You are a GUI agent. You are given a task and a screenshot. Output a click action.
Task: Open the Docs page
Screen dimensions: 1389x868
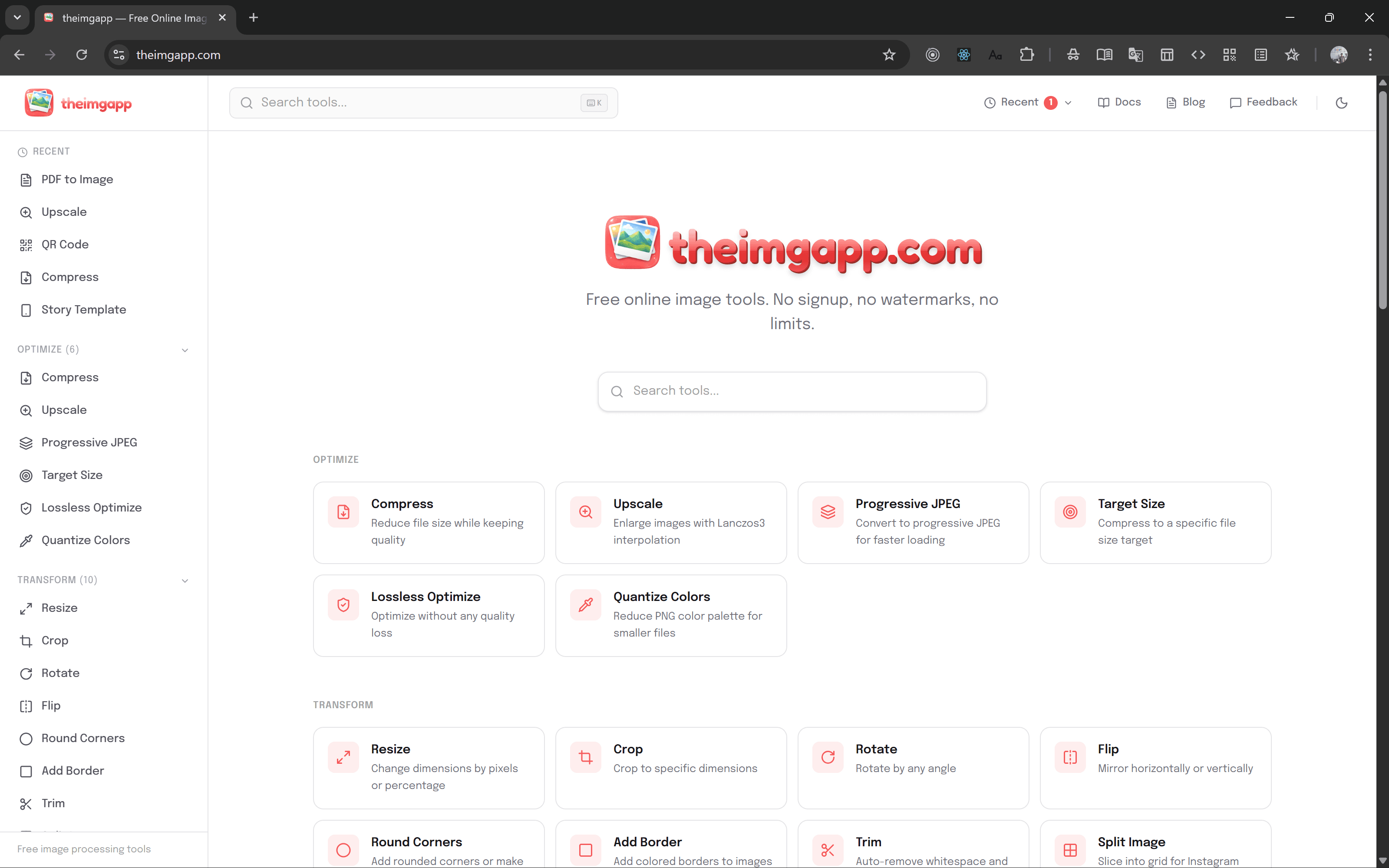(1119, 102)
